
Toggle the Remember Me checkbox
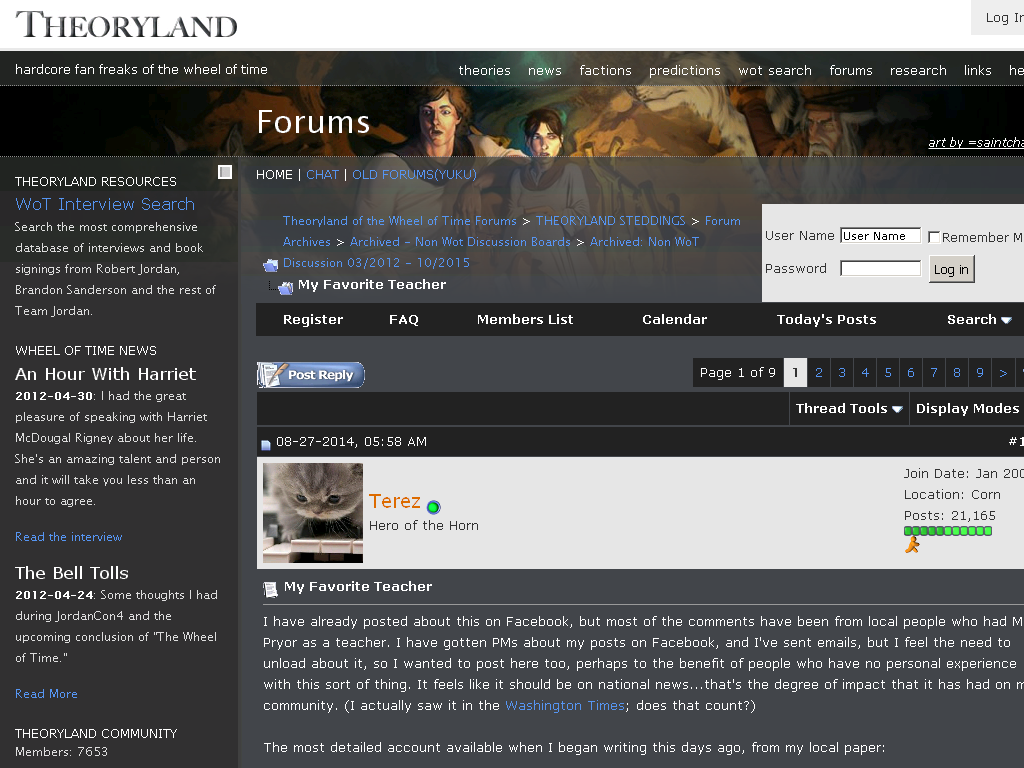pyautogui.click(x=934, y=237)
